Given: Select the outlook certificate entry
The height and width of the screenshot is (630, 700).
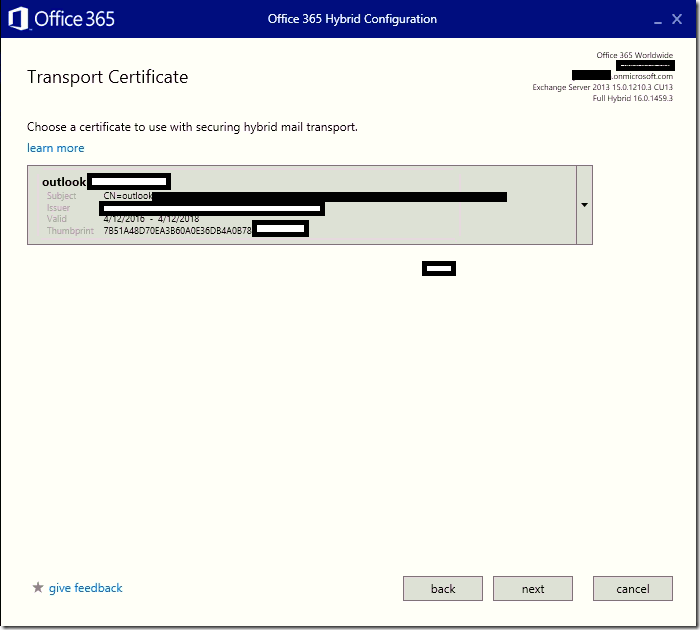Looking at the screenshot, I should [x=302, y=205].
